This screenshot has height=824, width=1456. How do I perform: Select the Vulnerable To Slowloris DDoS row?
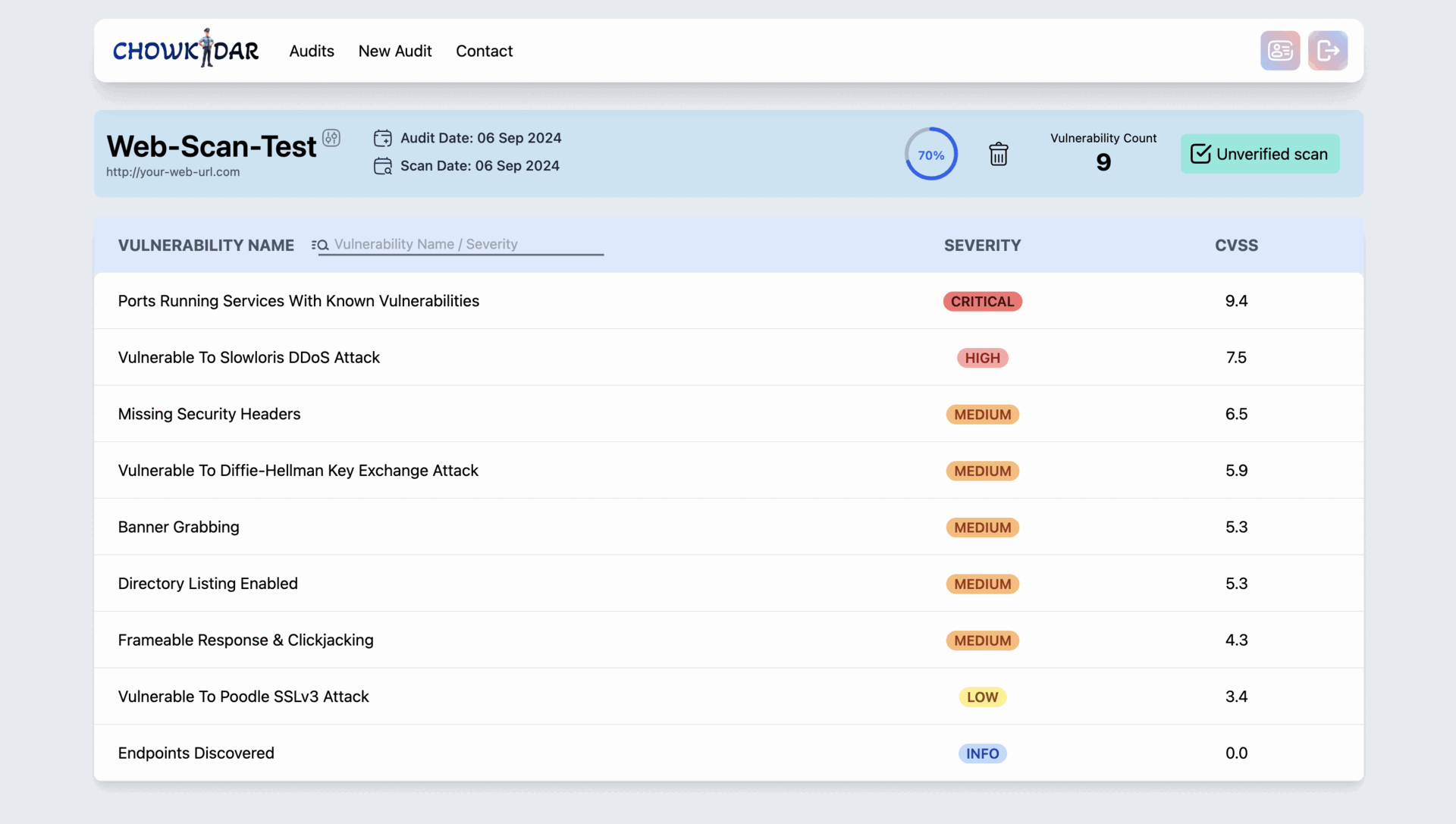click(x=728, y=356)
